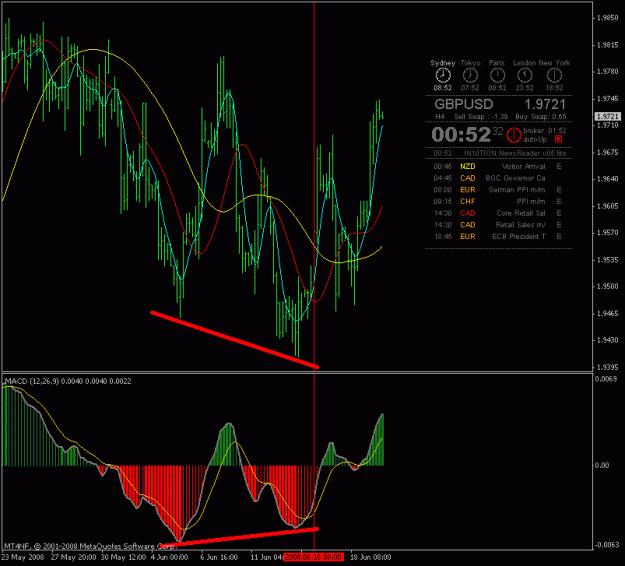Select the NZD Visitor Arrival news row
Screen dimensions: 625x566
point(498,167)
